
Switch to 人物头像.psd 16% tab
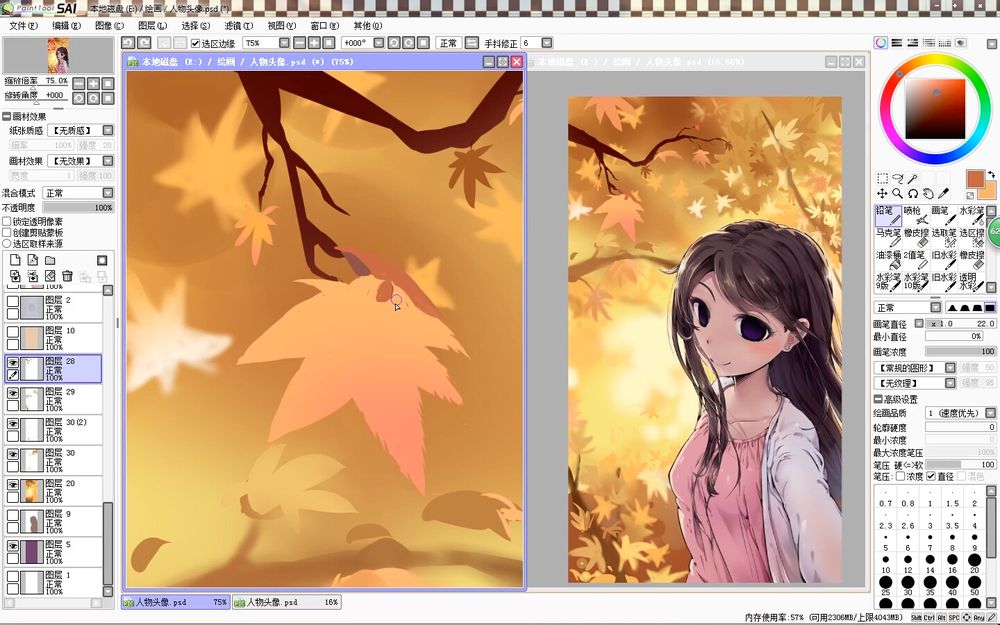click(286, 602)
